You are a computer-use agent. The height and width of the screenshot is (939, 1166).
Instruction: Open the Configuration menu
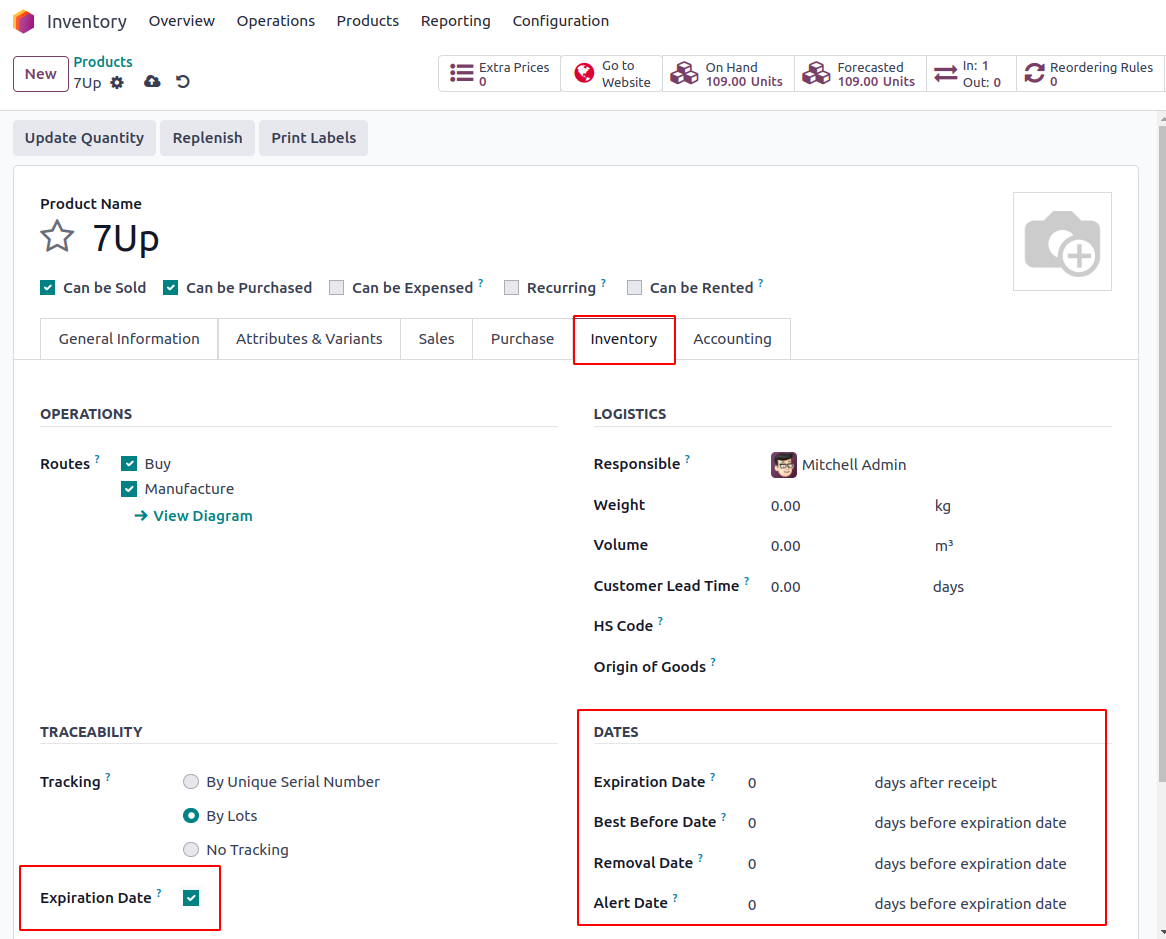[x=561, y=21]
